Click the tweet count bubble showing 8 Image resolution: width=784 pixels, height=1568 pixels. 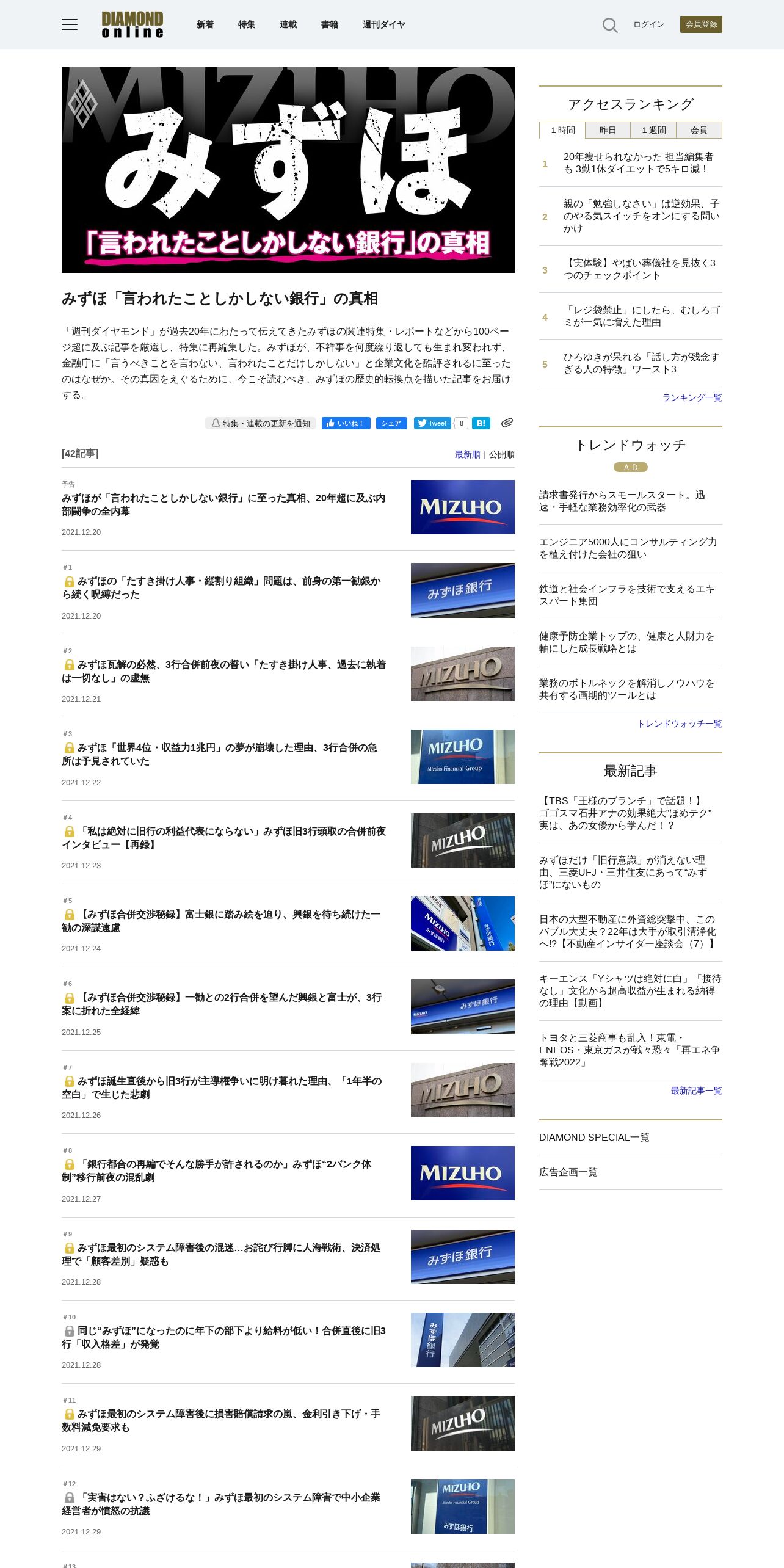tap(462, 423)
